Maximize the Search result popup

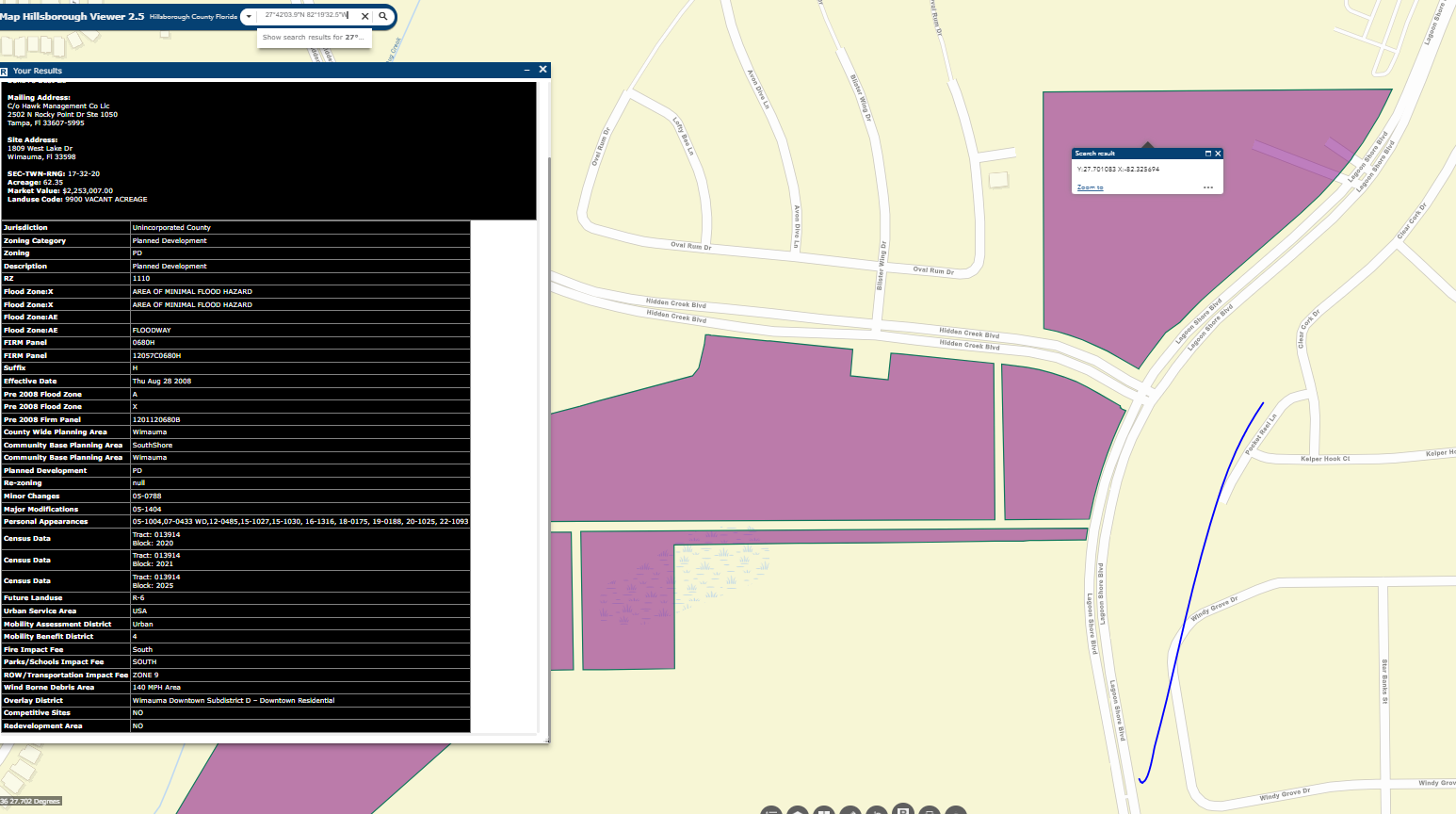(1207, 154)
